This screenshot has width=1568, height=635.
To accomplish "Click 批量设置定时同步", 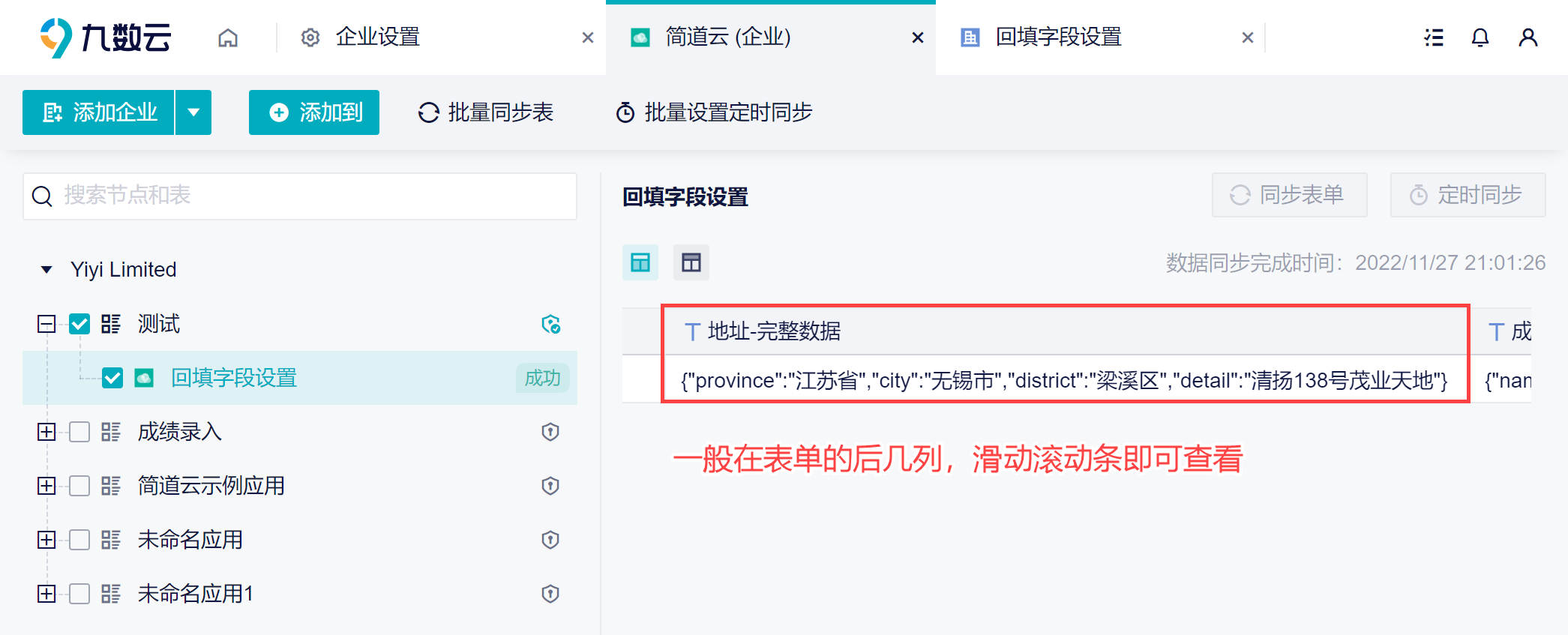I will pyautogui.click(x=715, y=112).
